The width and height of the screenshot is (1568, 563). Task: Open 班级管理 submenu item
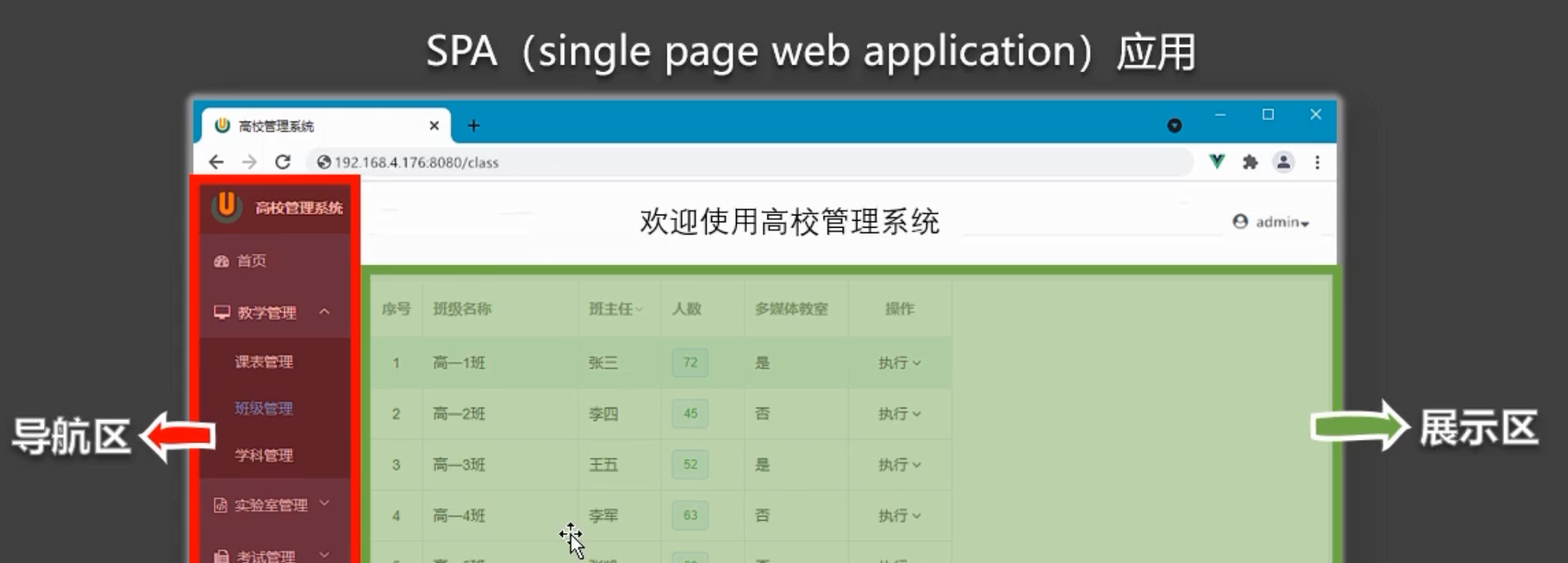[x=264, y=408]
